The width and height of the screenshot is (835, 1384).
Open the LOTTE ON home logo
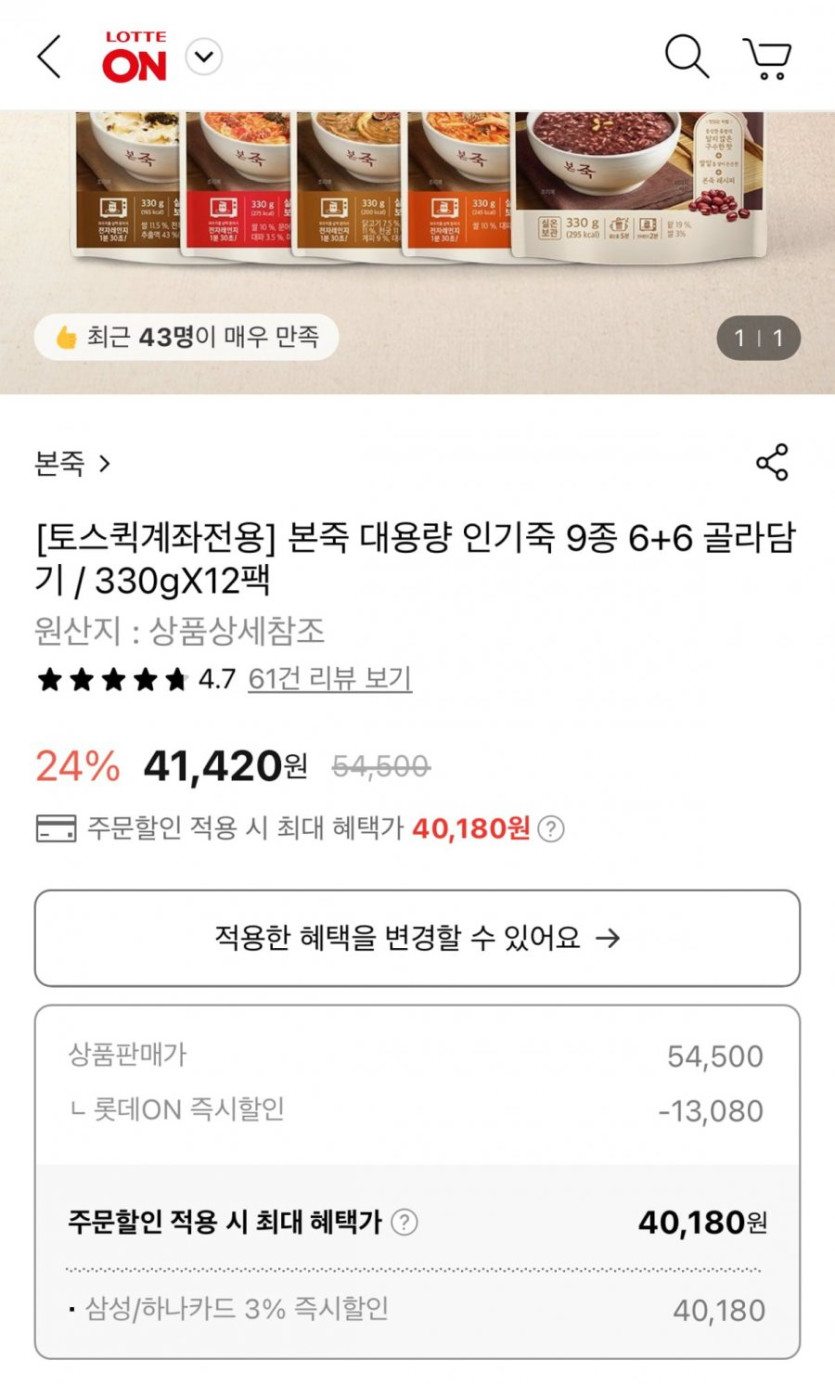click(x=134, y=57)
